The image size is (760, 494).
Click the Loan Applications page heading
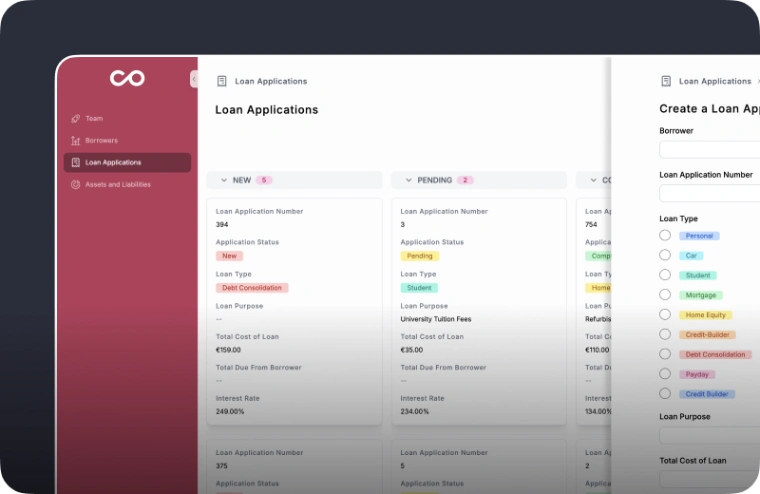click(x=267, y=110)
